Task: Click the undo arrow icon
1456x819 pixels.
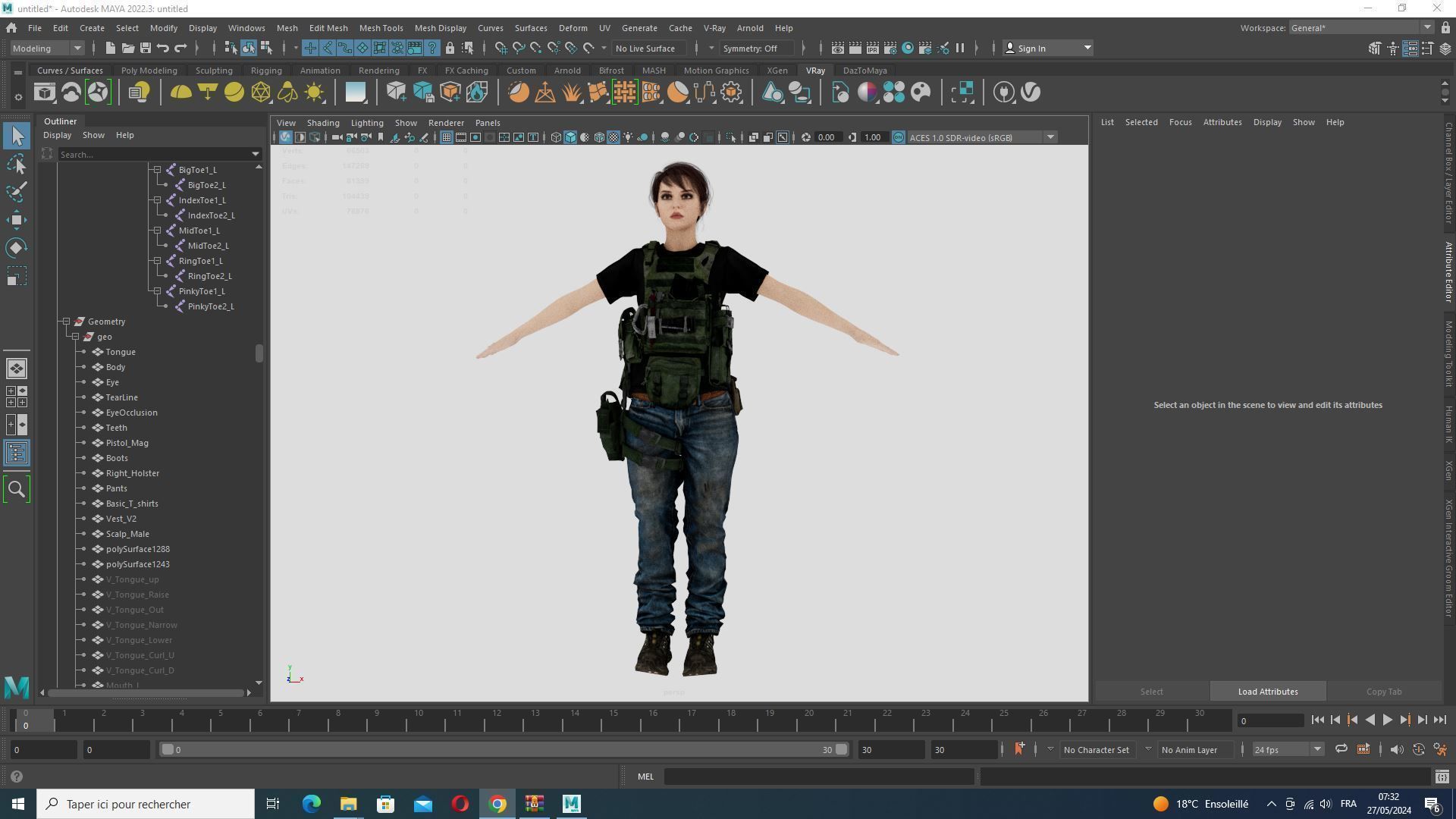Action: (x=162, y=48)
